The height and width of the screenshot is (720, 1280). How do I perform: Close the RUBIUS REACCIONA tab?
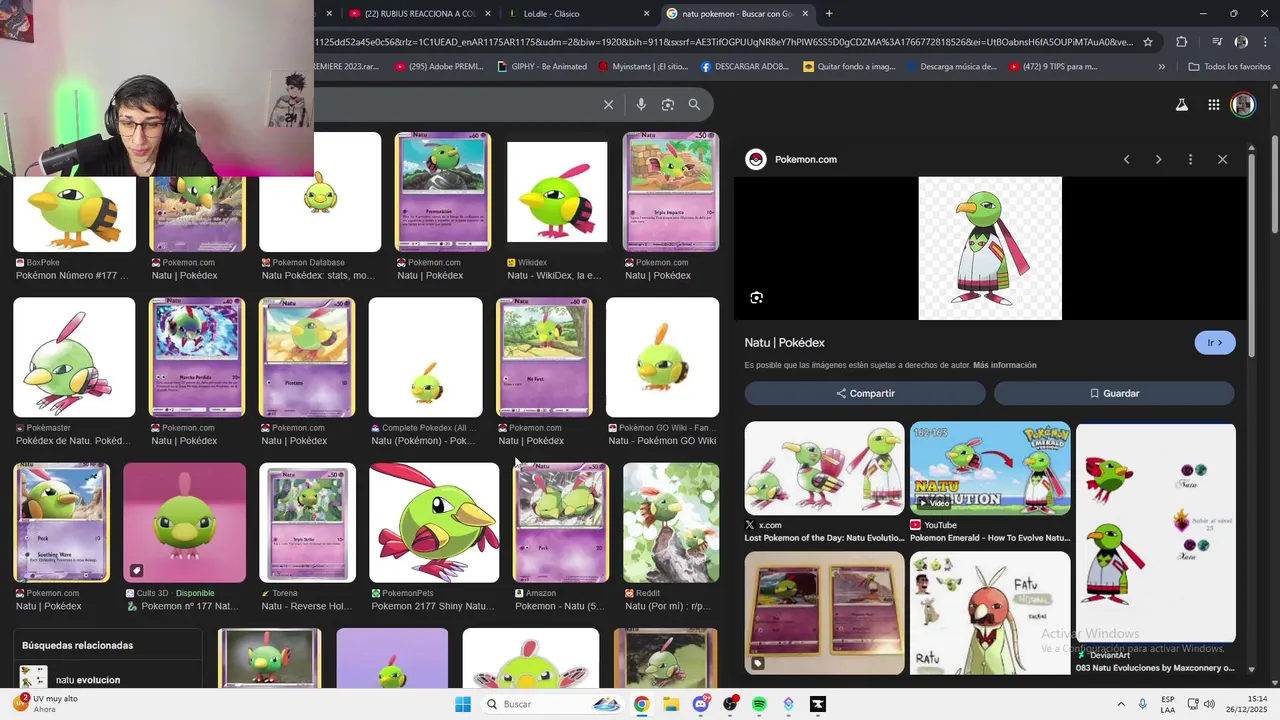488,14
